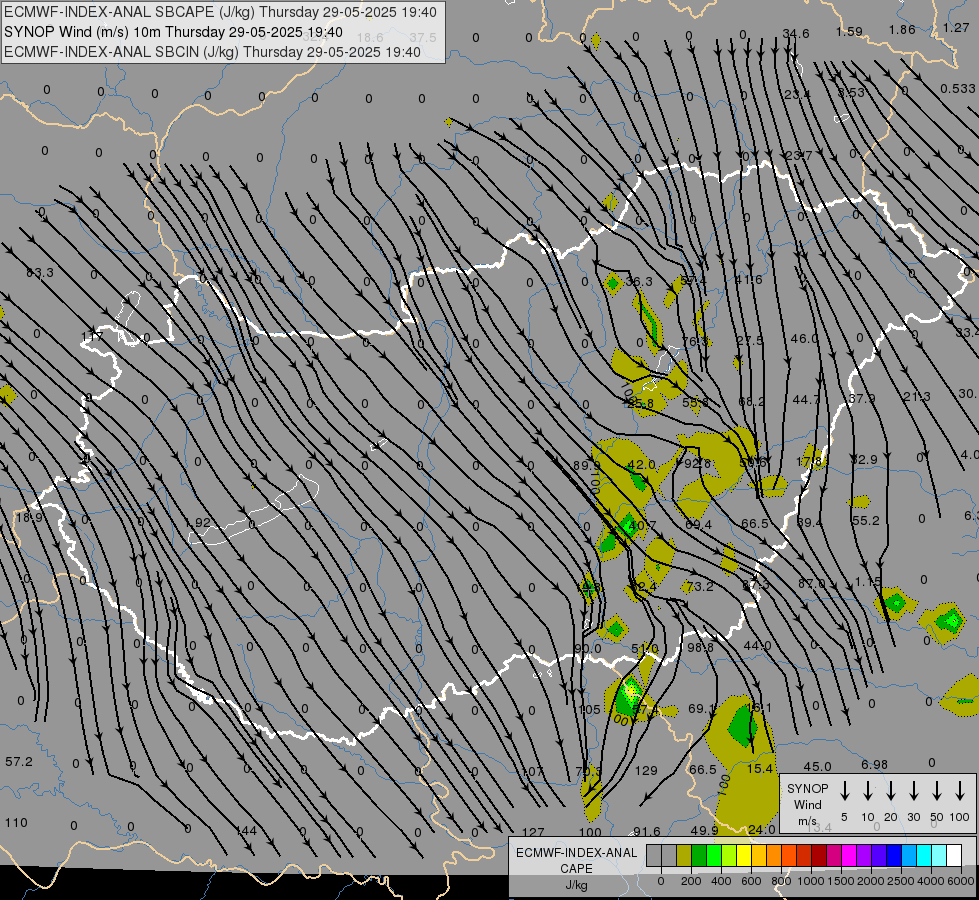Click the '50' speed label in wind legend
The height and width of the screenshot is (900, 979).
pos(937,817)
